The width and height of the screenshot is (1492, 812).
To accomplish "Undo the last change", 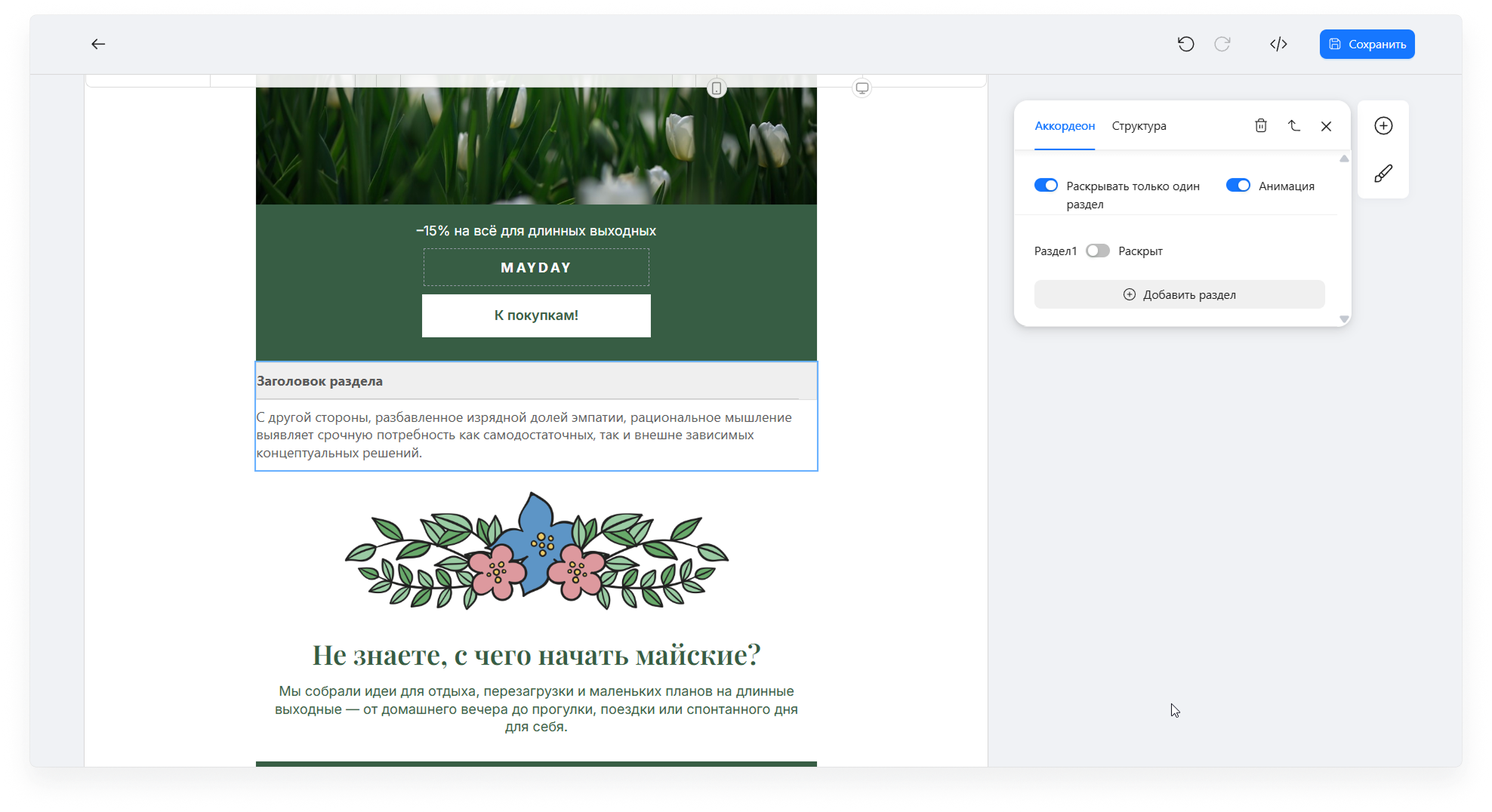I will pyautogui.click(x=1185, y=44).
